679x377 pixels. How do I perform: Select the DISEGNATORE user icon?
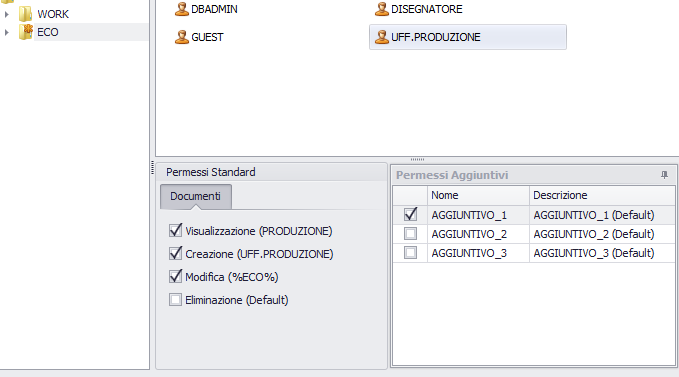(x=382, y=9)
